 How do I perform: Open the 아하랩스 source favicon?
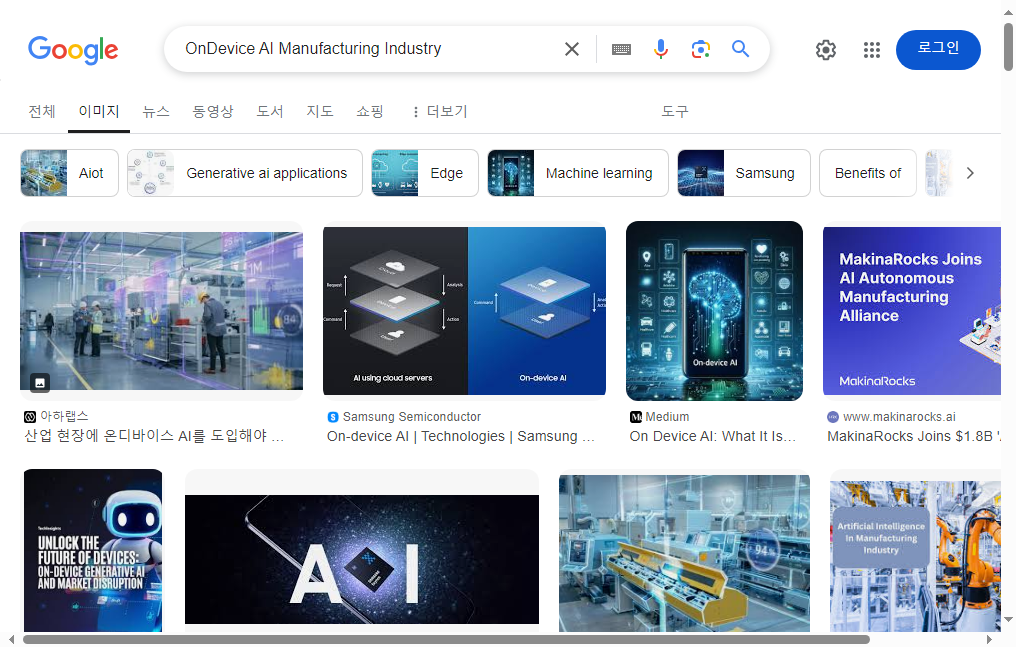(x=30, y=416)
